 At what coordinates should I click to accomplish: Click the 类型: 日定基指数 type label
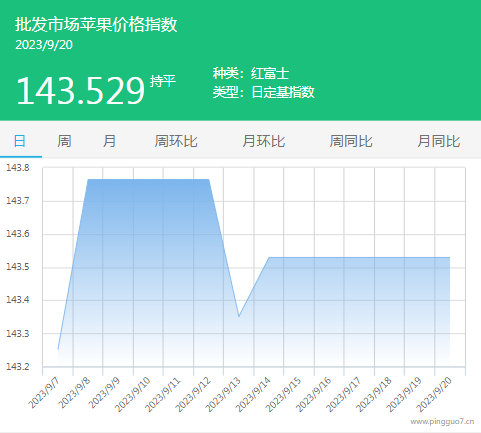coord(264,92)
